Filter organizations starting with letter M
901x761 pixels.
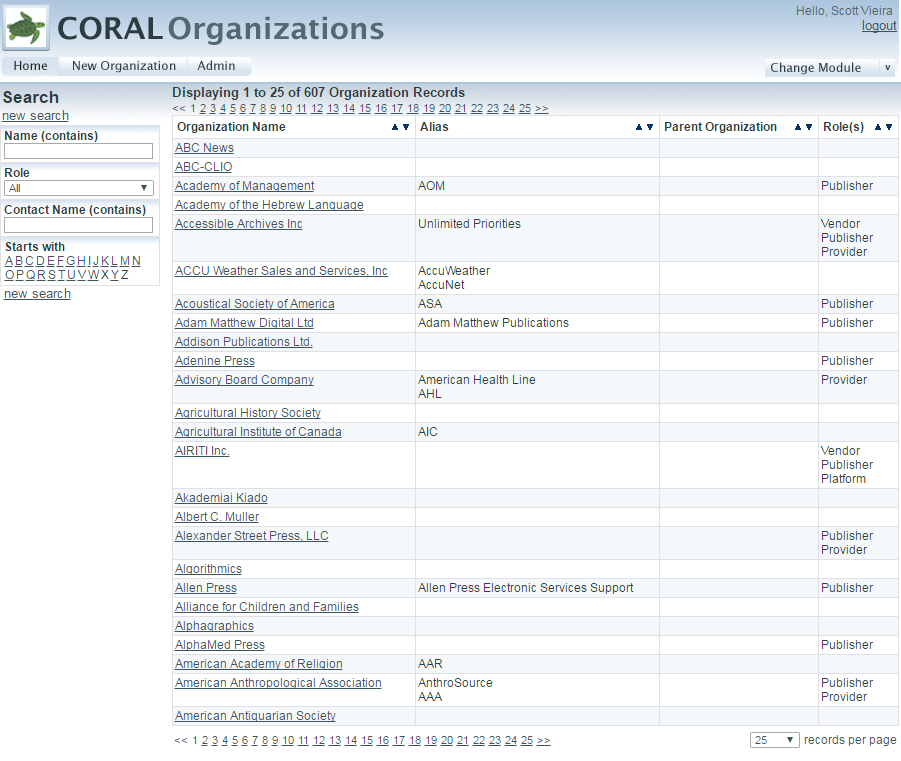click(x=125, y=261)
